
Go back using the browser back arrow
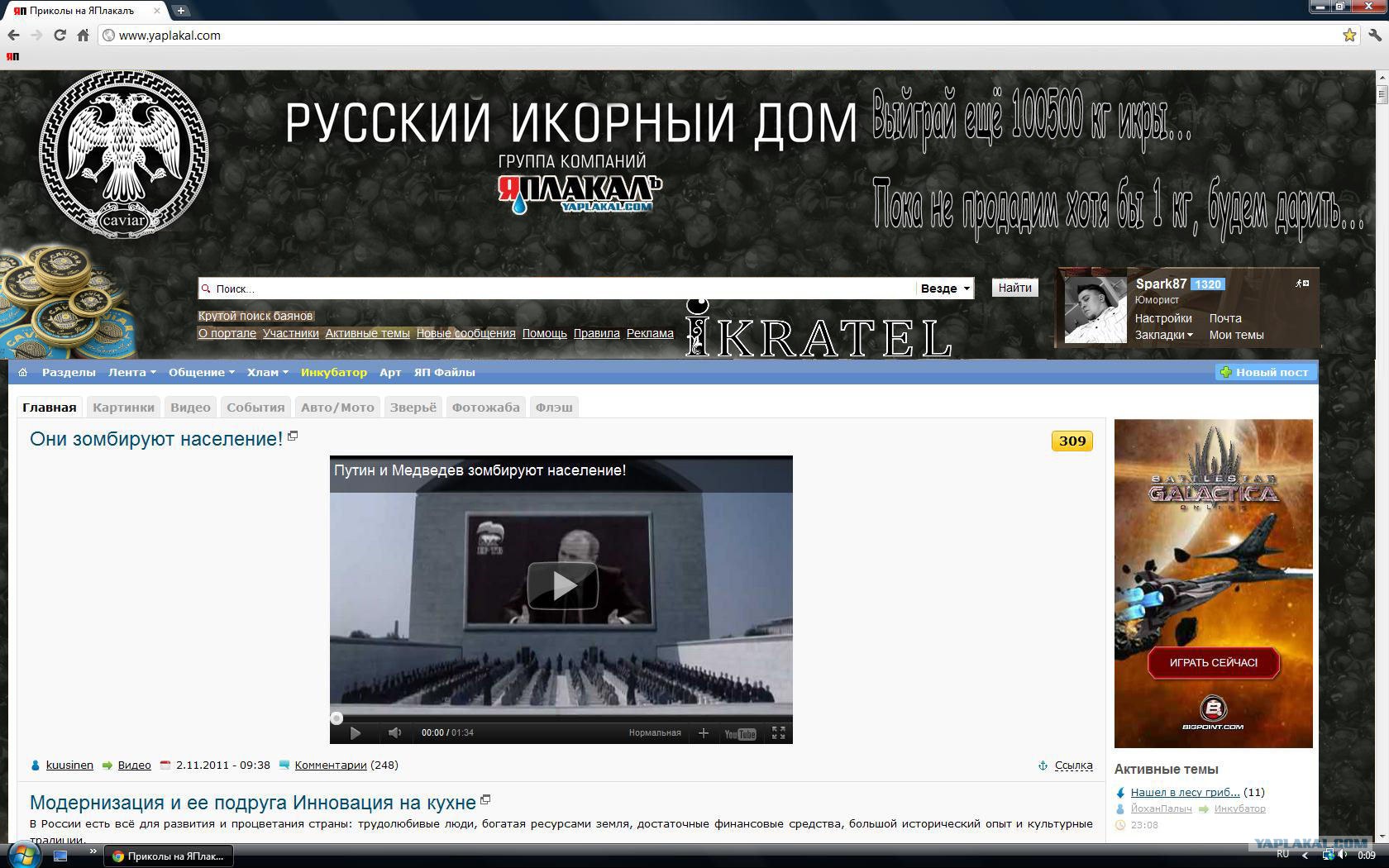tap(13, 36)
